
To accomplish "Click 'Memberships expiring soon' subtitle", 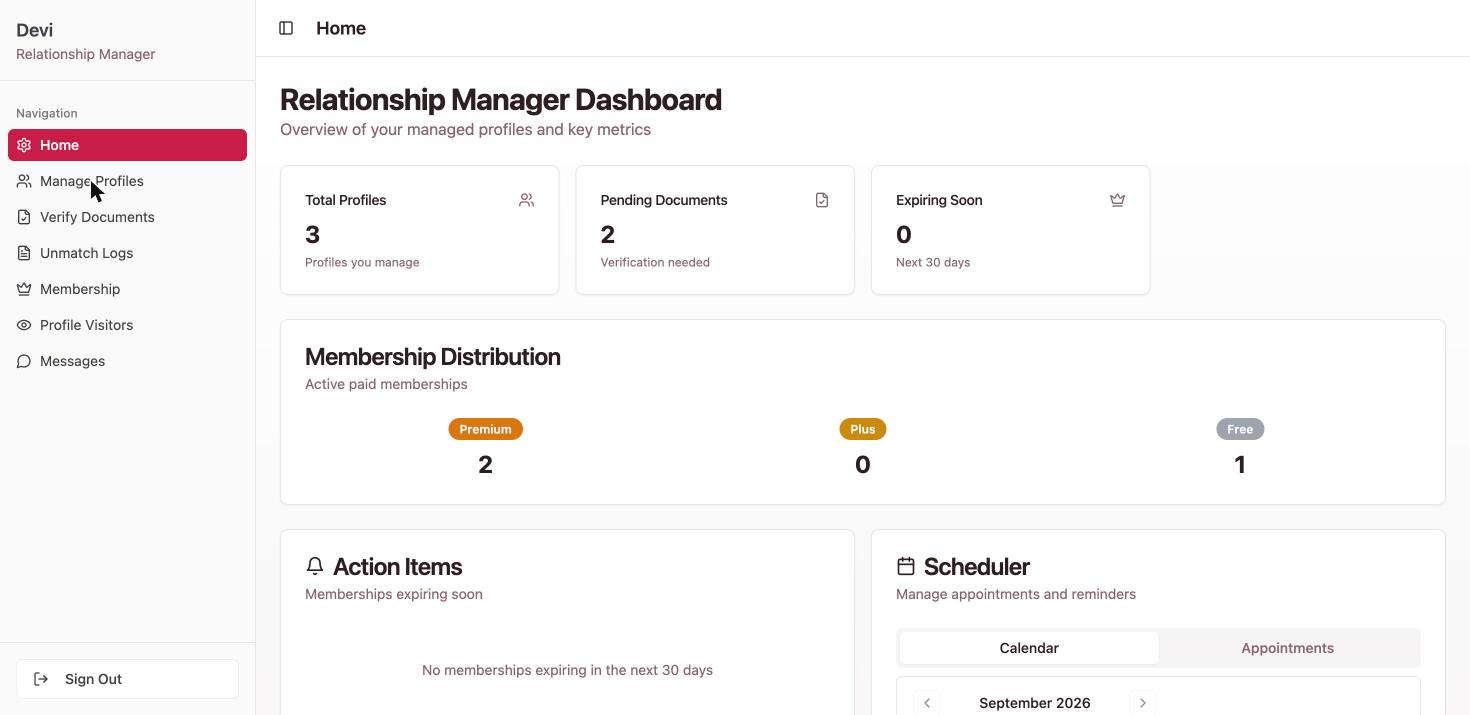I will click(x=394, y=594).
